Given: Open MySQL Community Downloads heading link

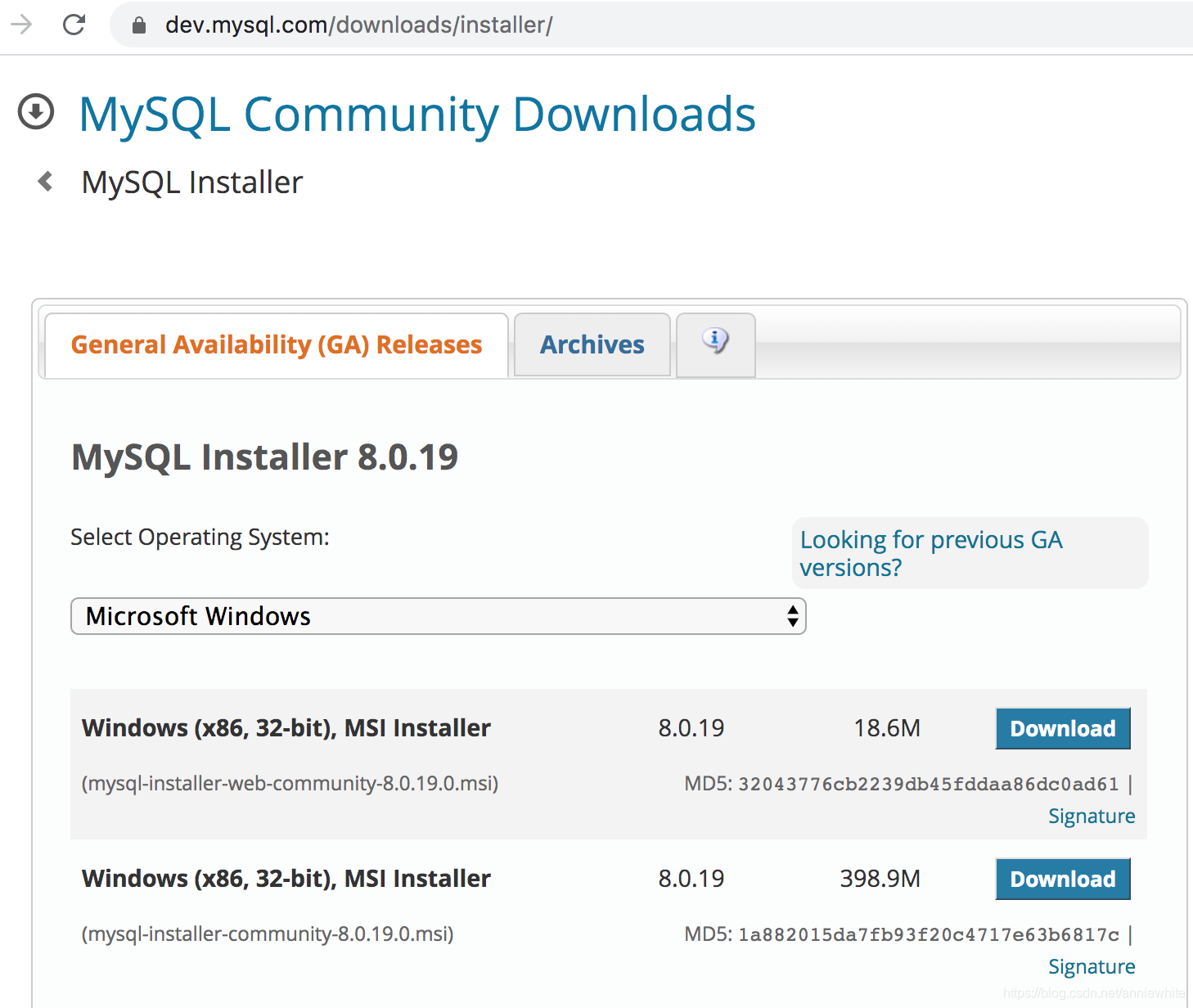Looking at the screenshot, I should click(x=417, y=114).
